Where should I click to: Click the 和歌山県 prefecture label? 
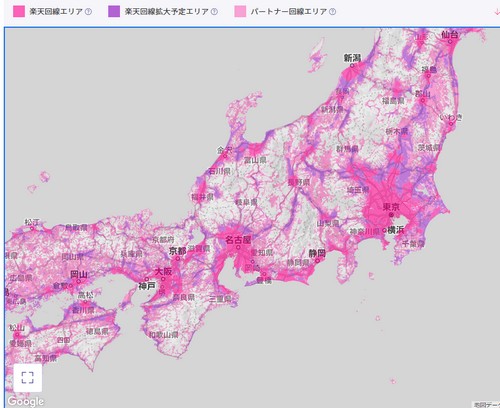(163, 335)
